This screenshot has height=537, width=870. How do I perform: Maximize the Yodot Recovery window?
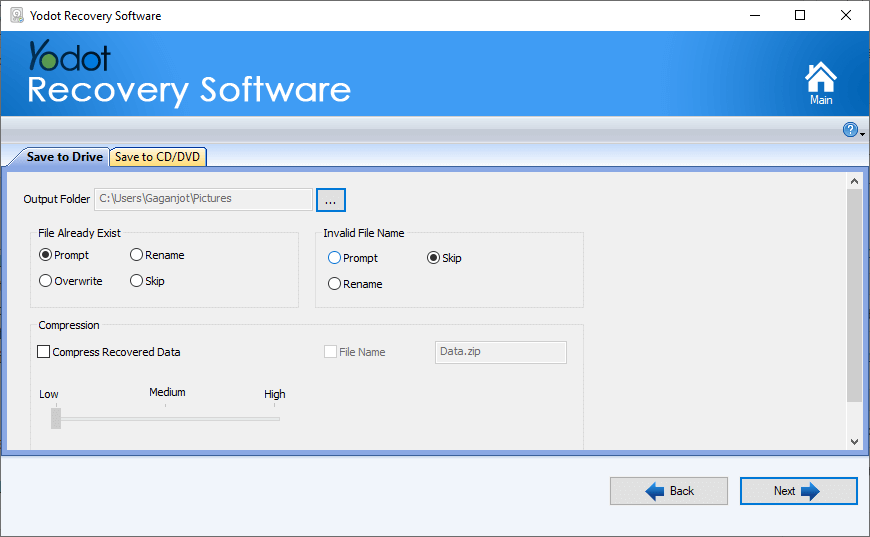[x=800, y=16]
